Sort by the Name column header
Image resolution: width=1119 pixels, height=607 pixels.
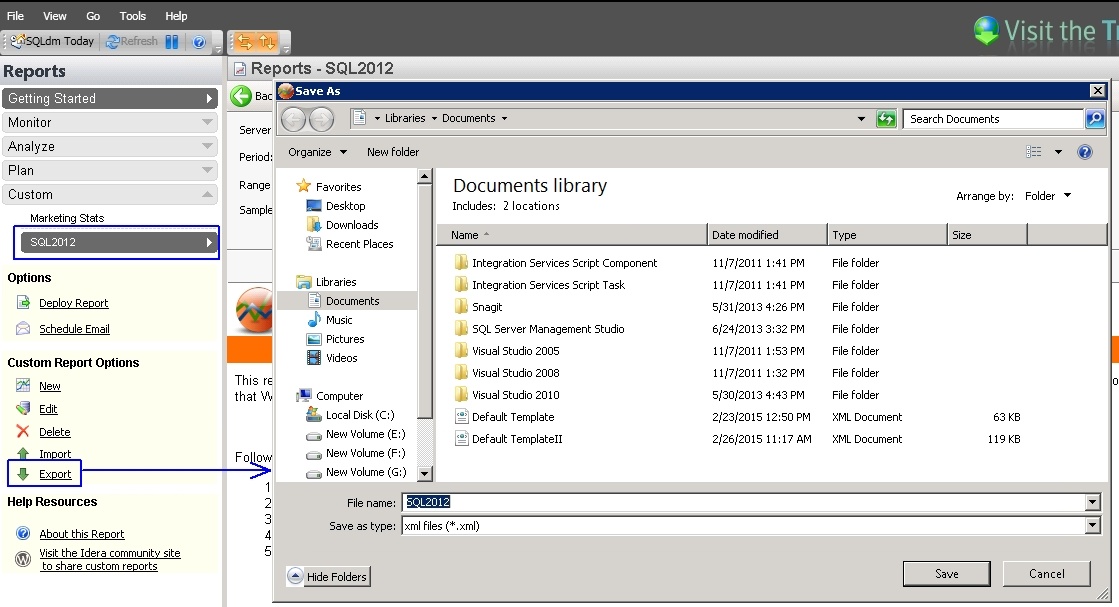[572, 235]
